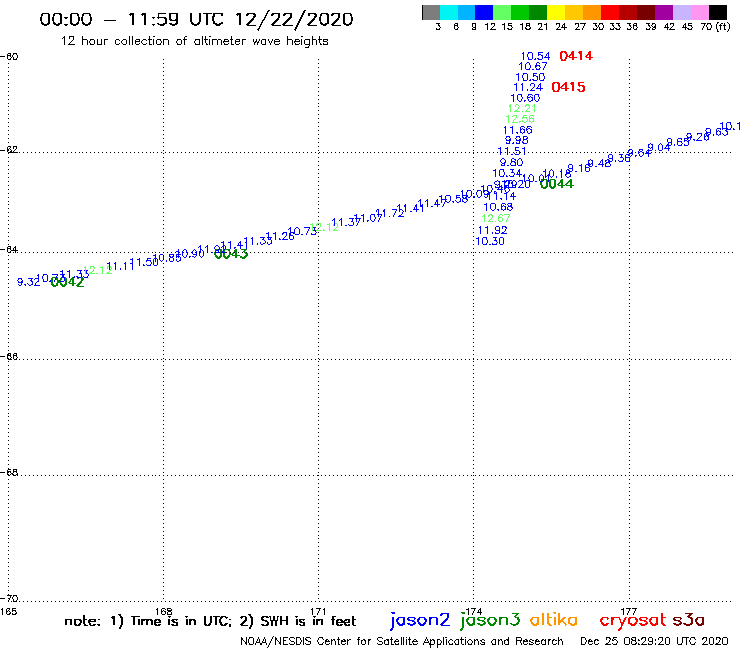Click the wave height value '10.68'

click(x=498, y=207)
